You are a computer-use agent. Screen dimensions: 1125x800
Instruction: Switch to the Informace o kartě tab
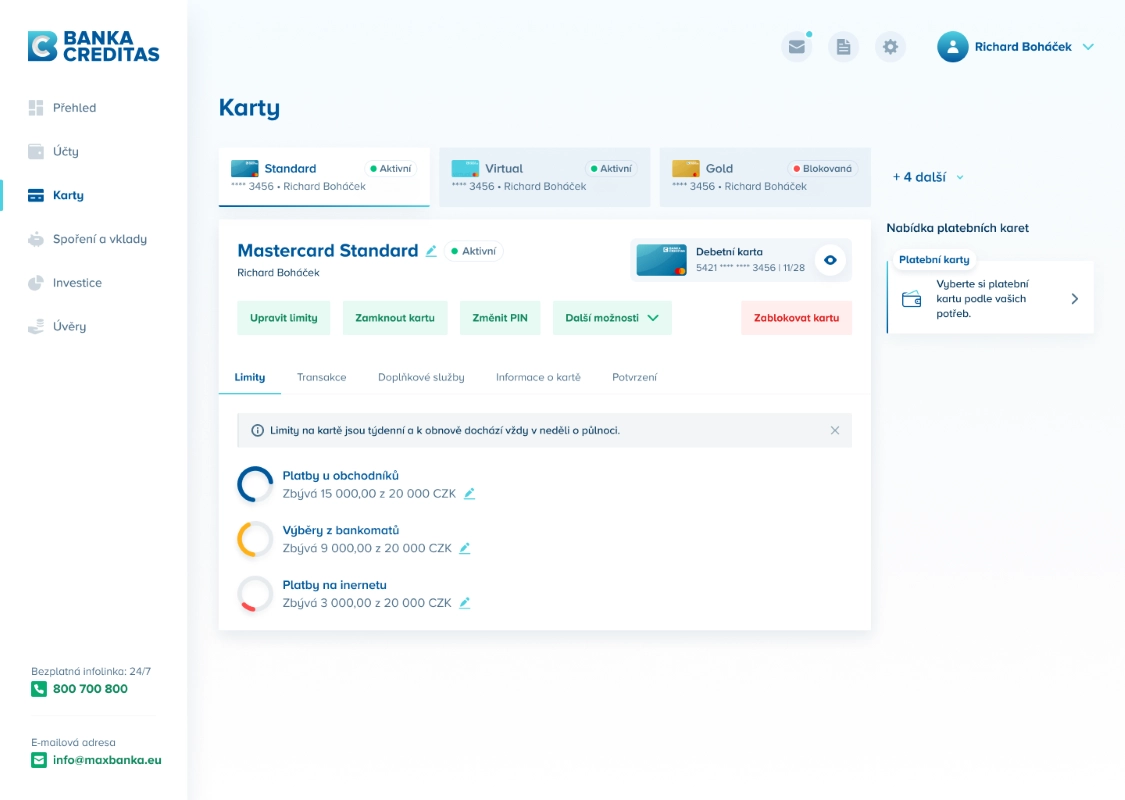coord(538,377)
